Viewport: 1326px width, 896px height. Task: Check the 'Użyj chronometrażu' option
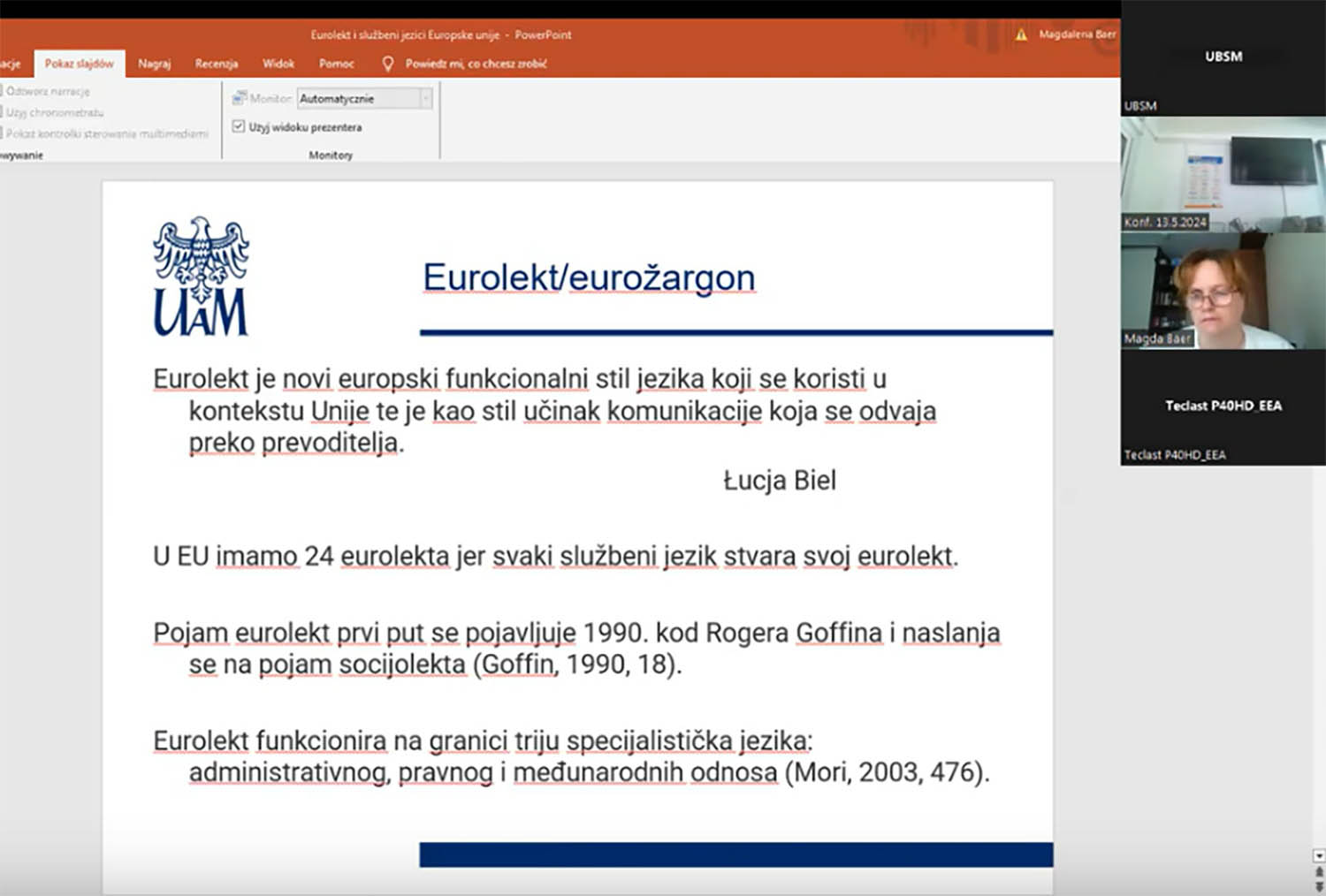3,112
